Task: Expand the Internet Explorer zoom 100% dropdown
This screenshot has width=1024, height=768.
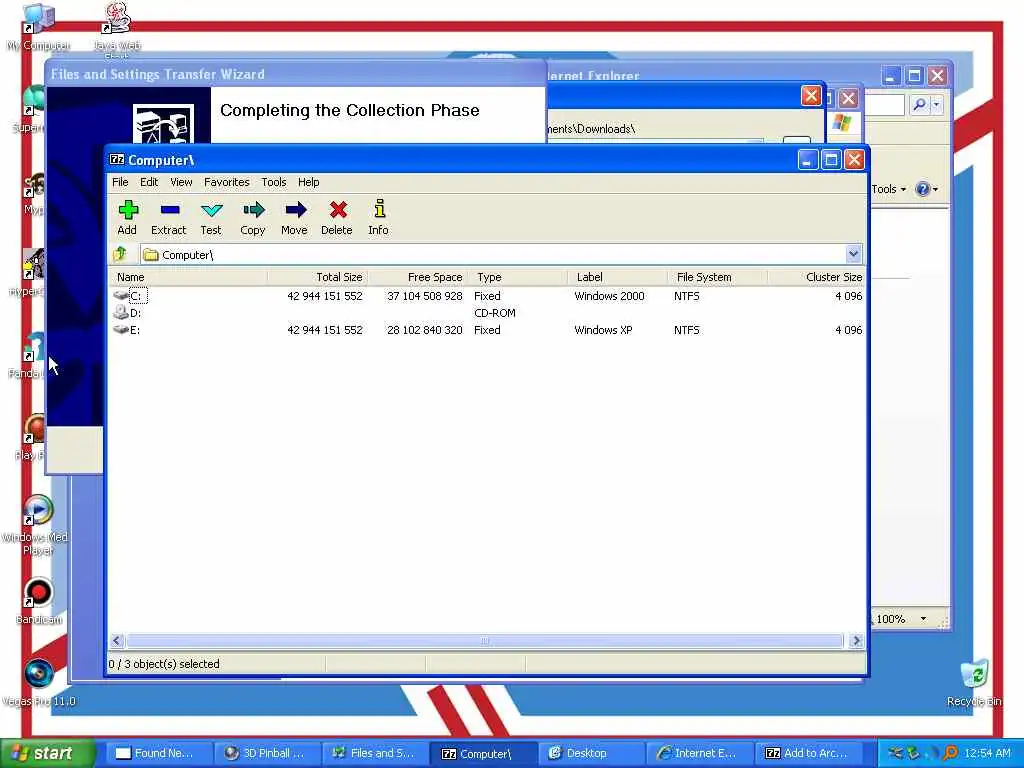Action: point(923,618)
